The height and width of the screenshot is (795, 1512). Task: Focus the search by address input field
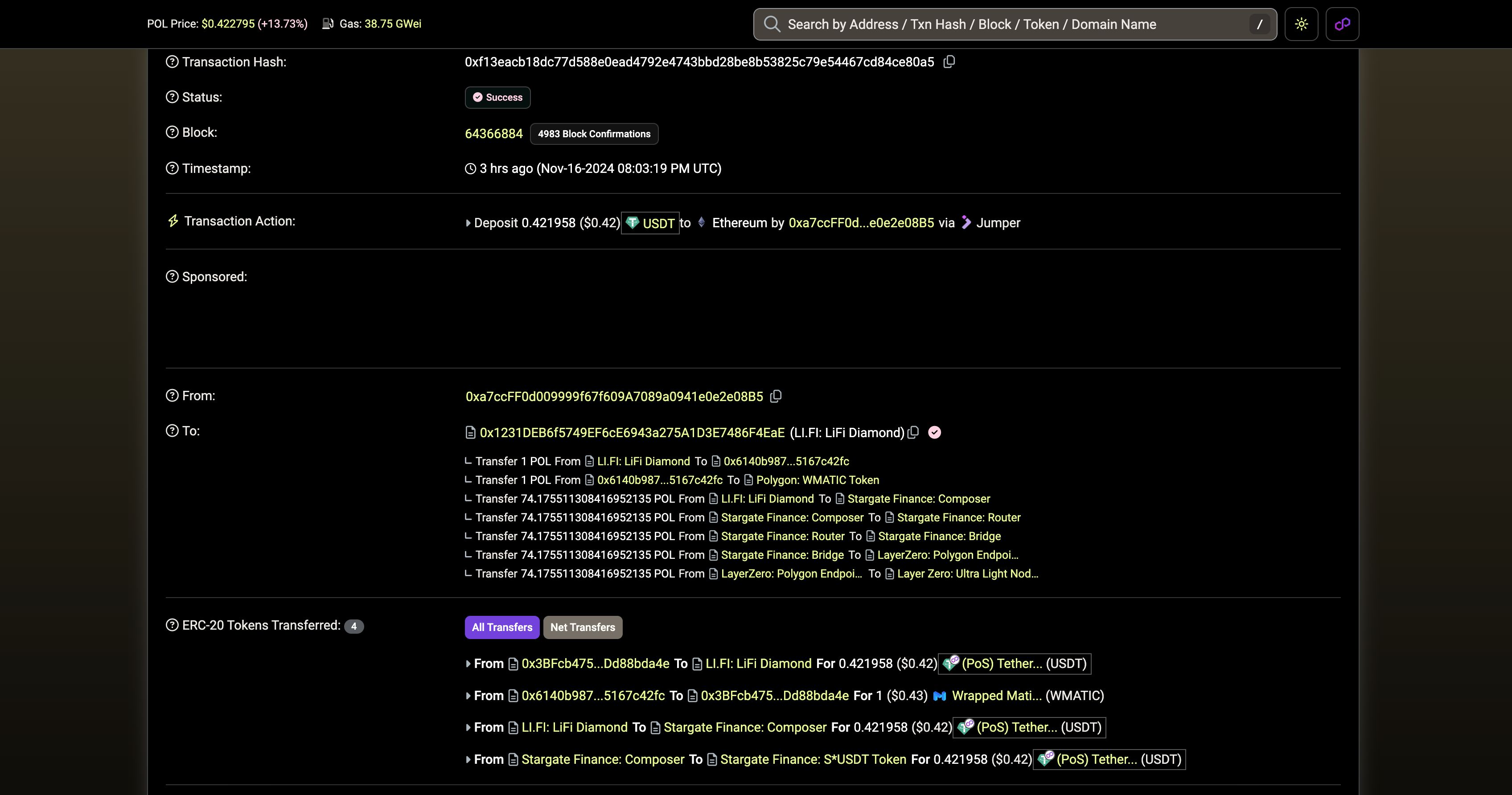point(1015,24)
